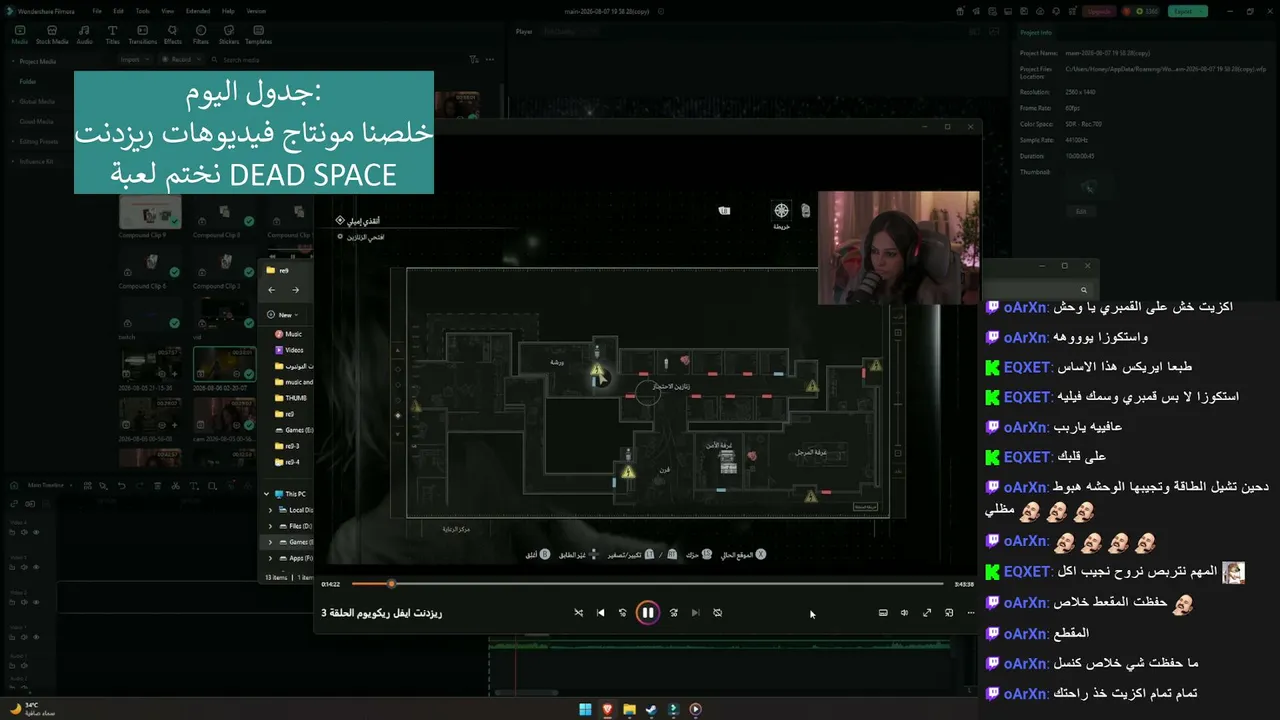Seek along the media player progress bar

click(x=648, y=584)
